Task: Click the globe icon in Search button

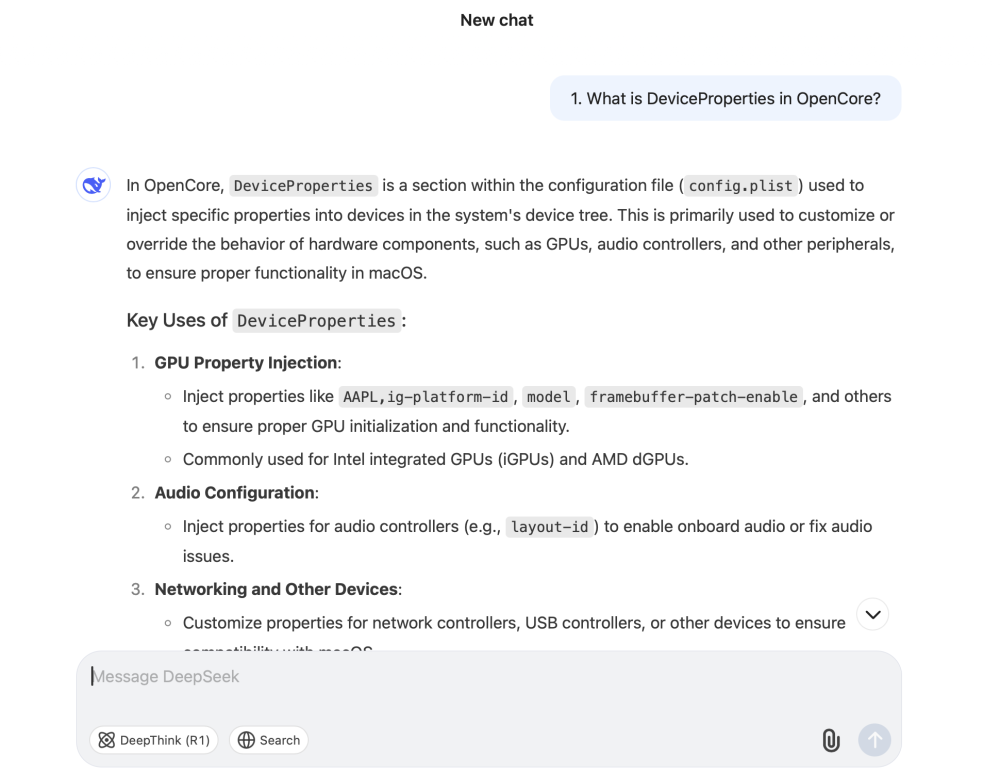Action: click(246, 740)
